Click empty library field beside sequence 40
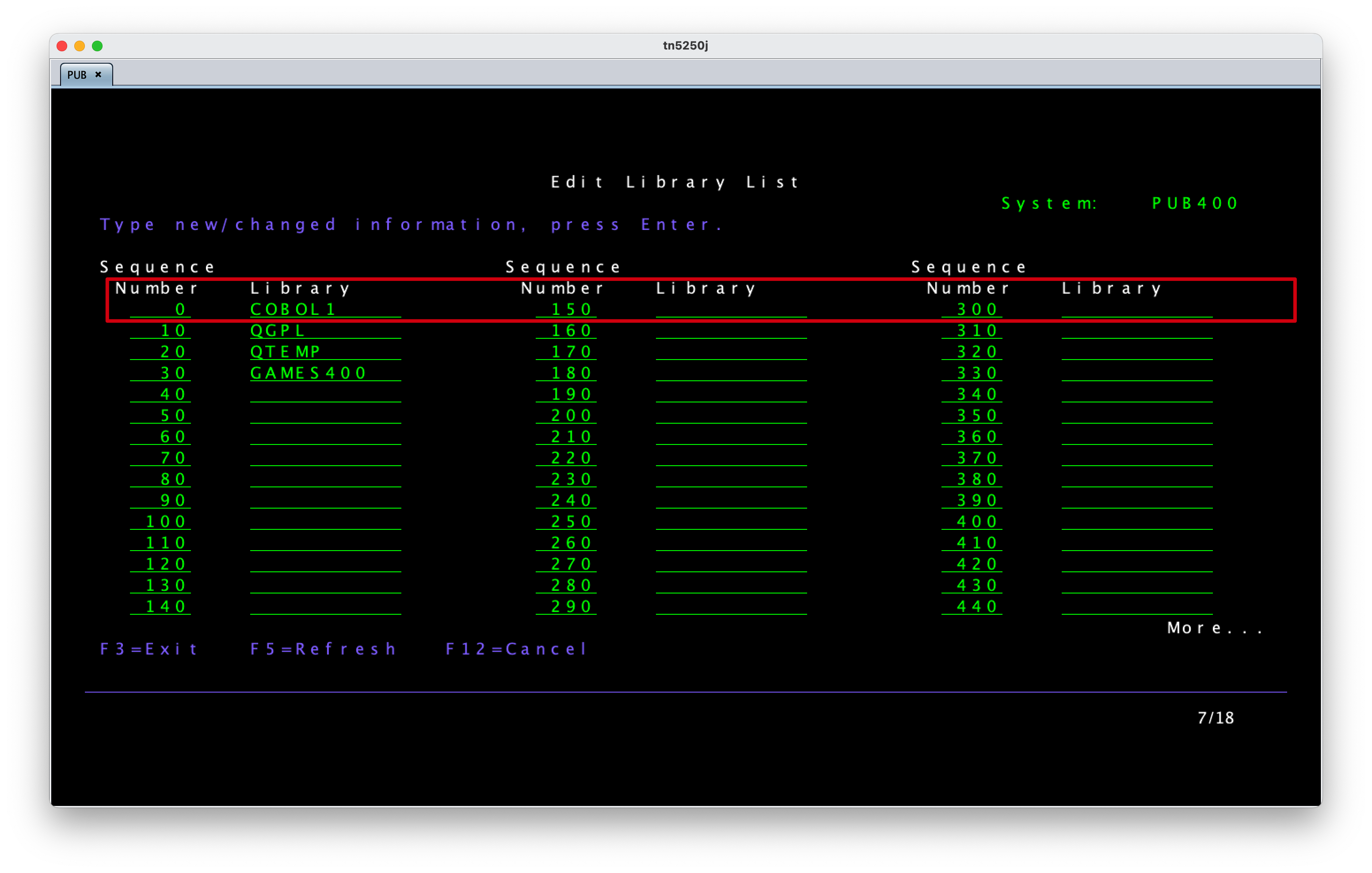The width and height of the screenshot is (1372, 873). [x=325, y=394]
